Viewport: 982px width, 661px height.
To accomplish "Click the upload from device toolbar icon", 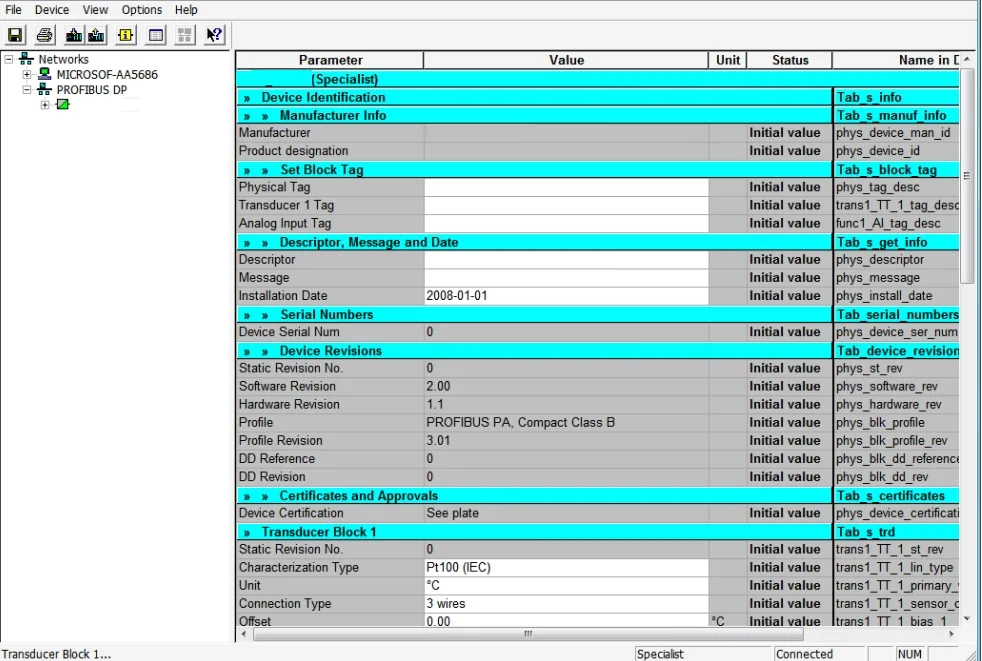I will click(96, 35).
